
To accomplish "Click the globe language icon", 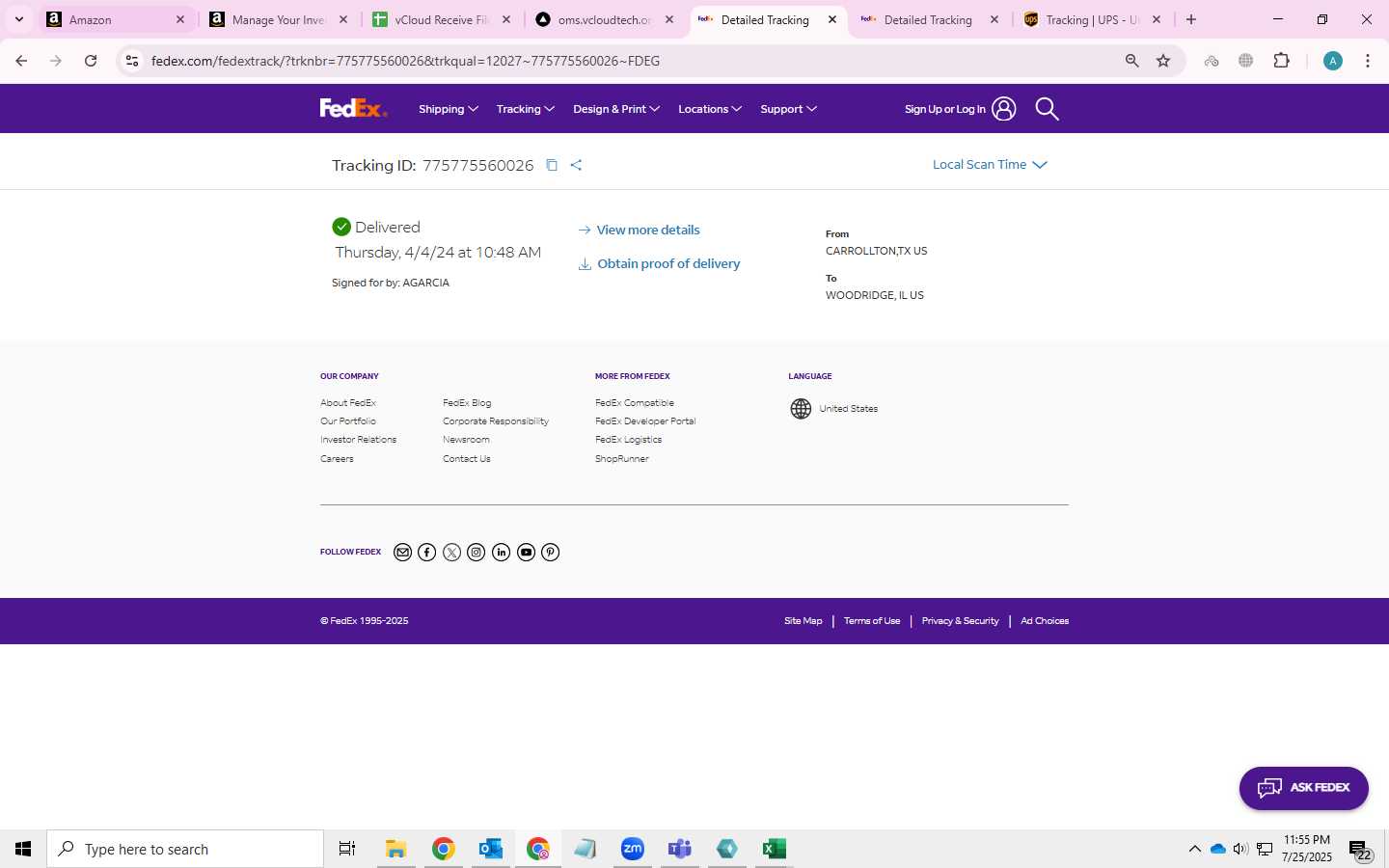I will (801, 409).
